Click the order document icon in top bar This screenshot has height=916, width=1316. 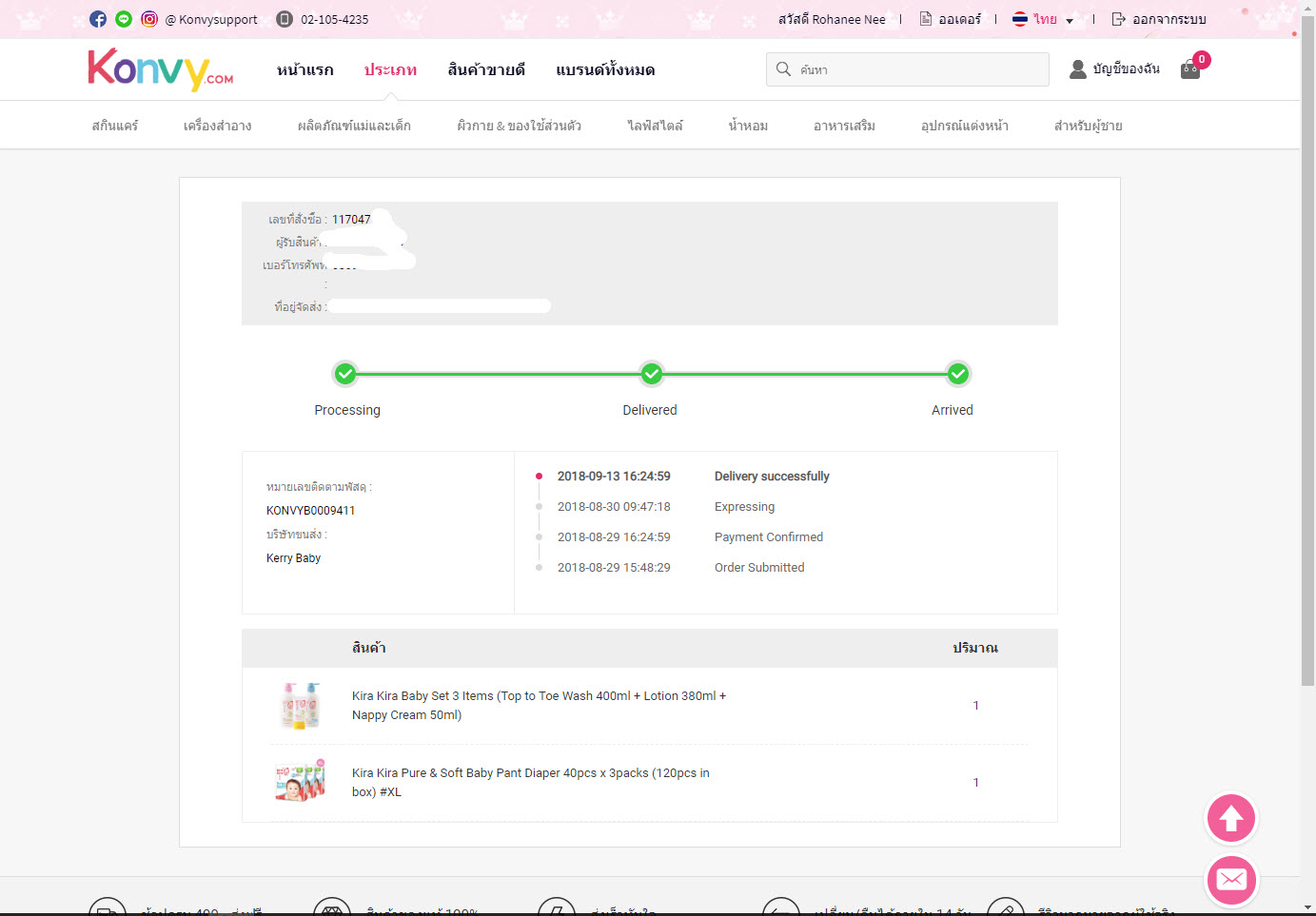[x=926, y=19]
